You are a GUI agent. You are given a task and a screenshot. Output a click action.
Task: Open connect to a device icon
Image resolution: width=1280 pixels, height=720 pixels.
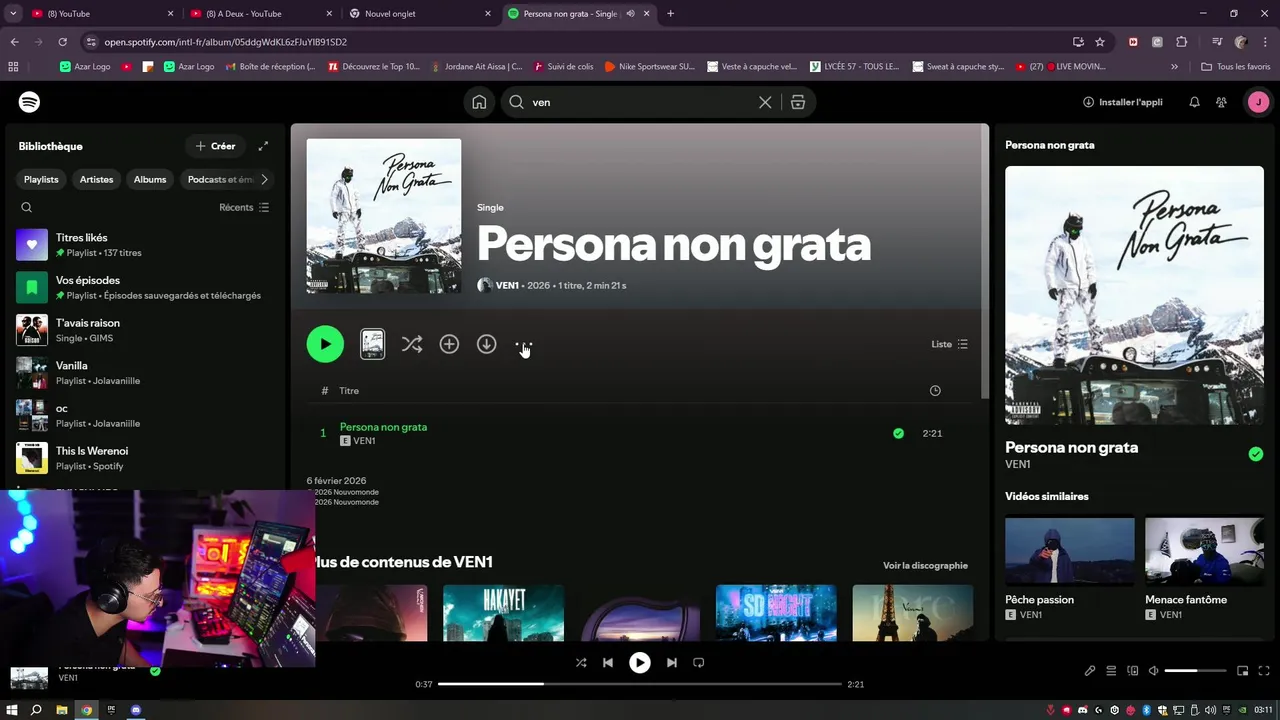coord(1133,671)
